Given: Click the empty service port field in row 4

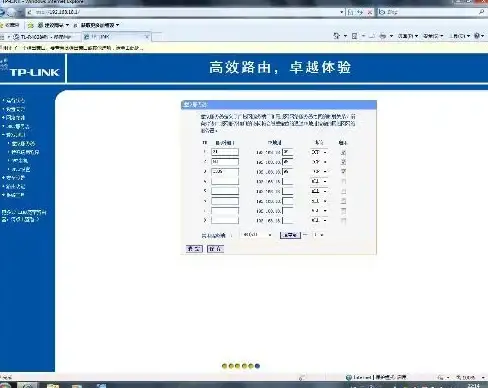Looking at the screenshot, I should pyautogui.click(x=225, y=181).
